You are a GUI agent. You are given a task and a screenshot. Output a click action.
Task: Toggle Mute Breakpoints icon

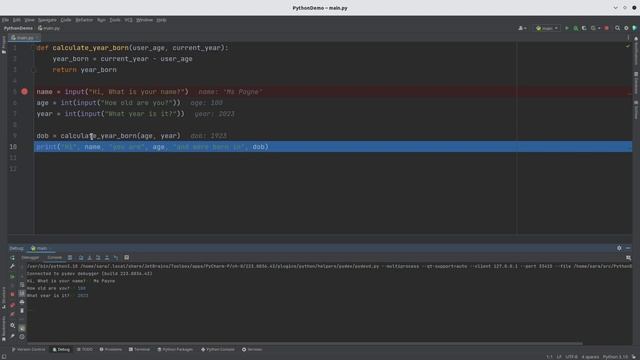pyautogui.click(x=13, y=314)
